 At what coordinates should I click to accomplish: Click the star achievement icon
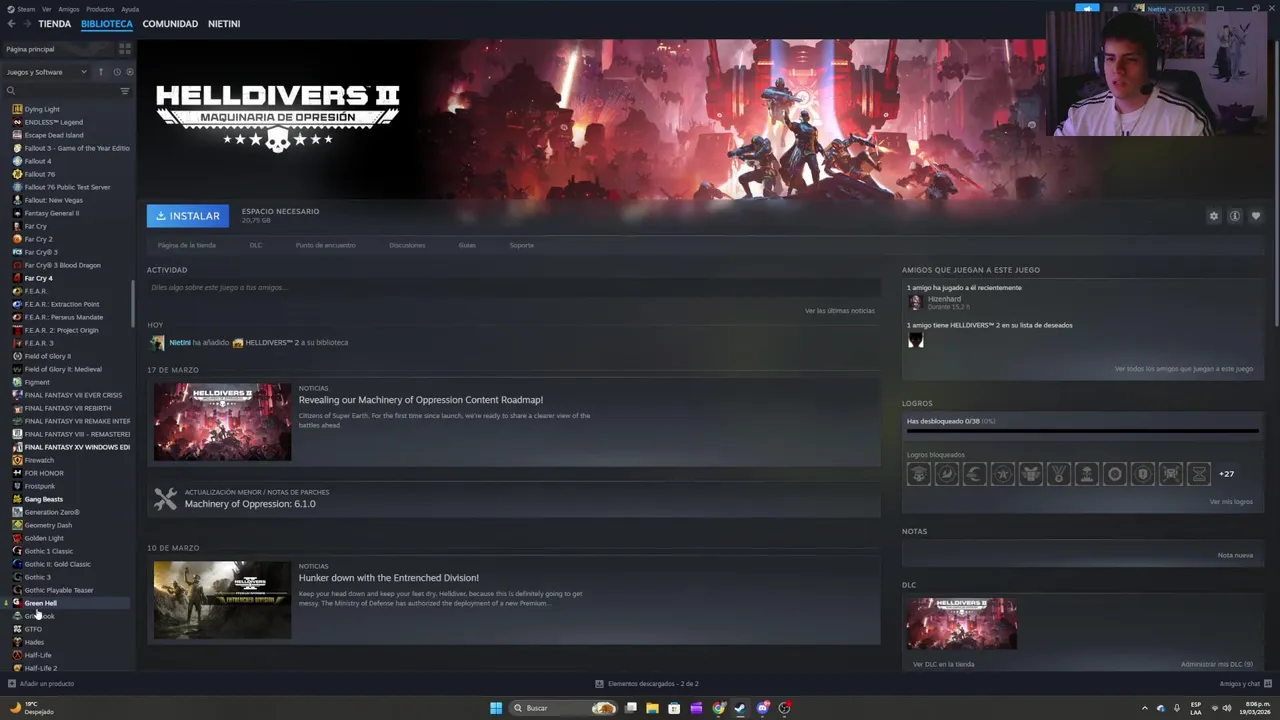(x=1002, y=474)
